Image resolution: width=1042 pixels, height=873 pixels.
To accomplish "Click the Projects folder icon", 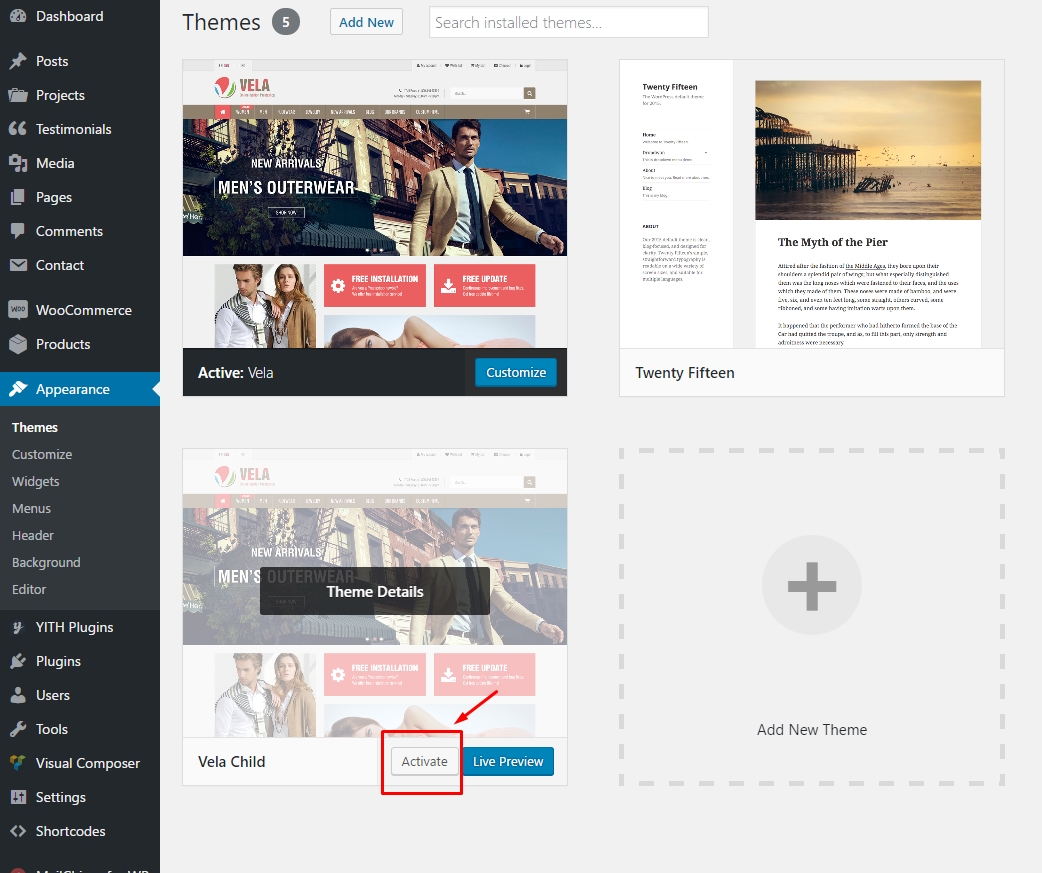I will 19,95.
